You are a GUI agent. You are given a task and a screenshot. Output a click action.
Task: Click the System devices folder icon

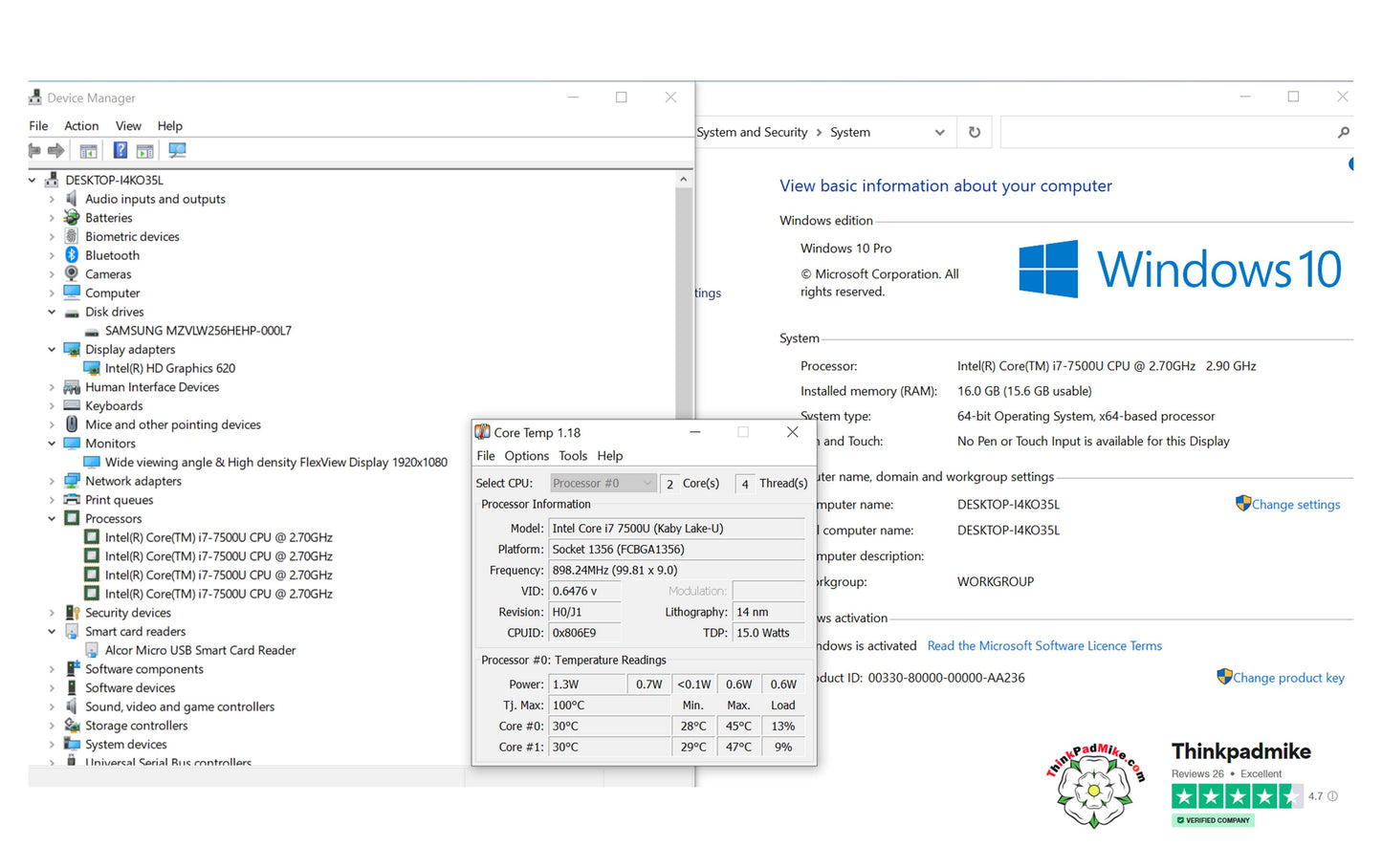tap(72, 744)
